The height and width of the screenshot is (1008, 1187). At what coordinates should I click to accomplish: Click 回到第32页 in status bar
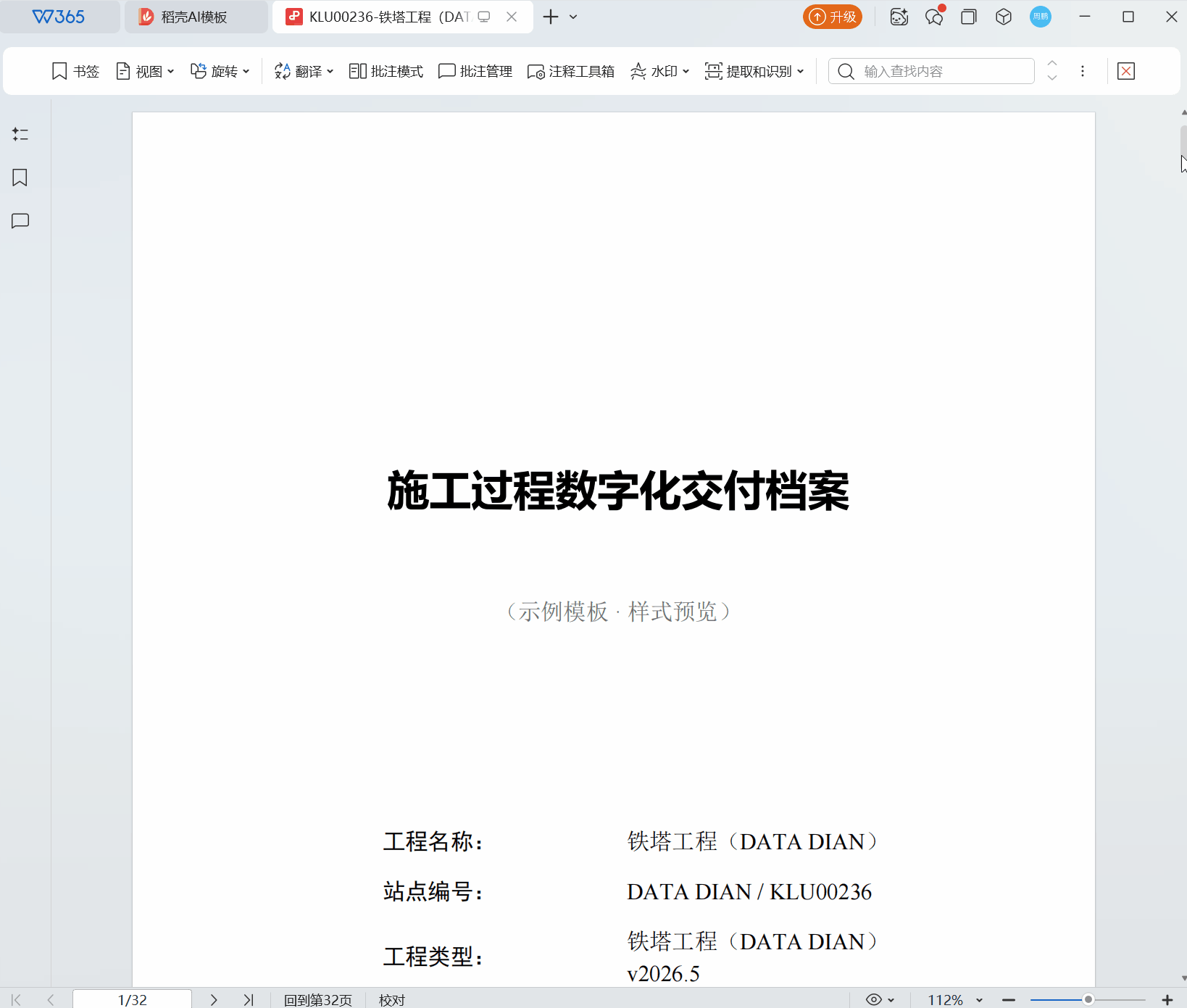click(x=318, y=1000)
